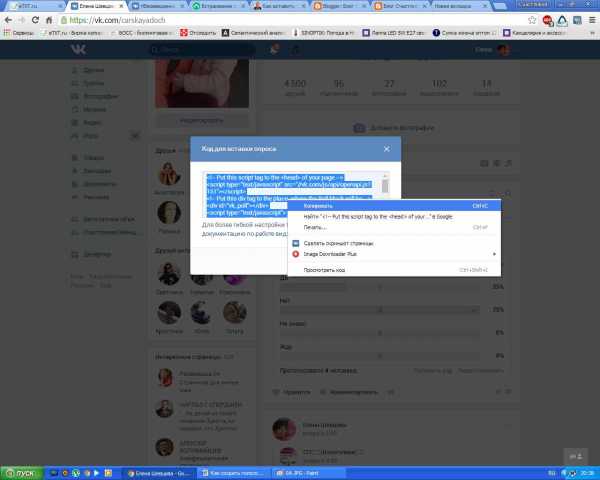Screen dimensions: 600x480
Task: Click the triangle extension icon in toolbar
Action: [x=562, y=20]
